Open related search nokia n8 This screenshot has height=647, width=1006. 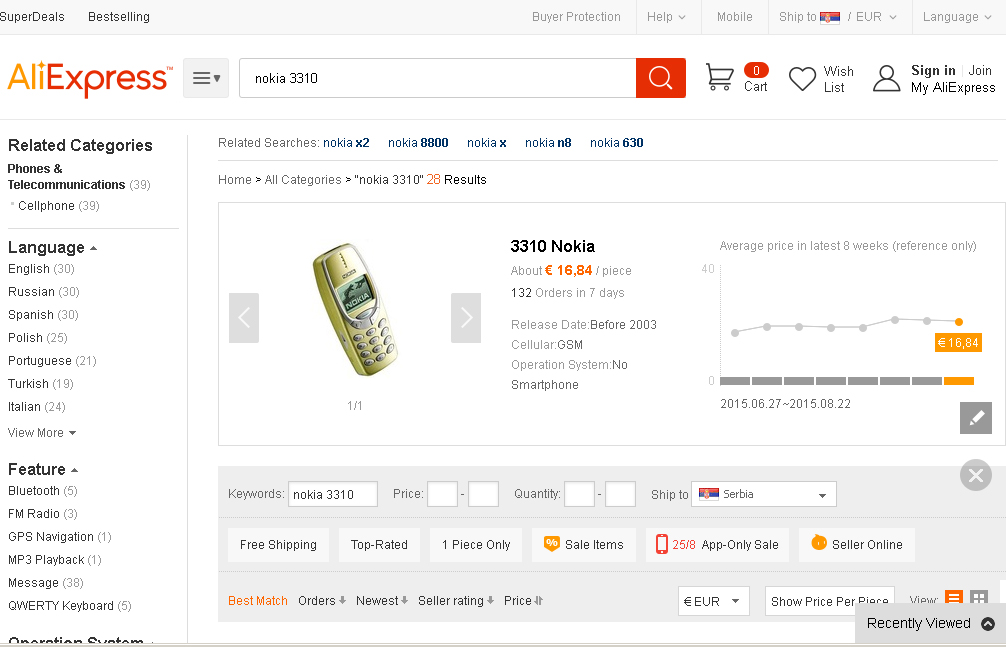point(548,143)
